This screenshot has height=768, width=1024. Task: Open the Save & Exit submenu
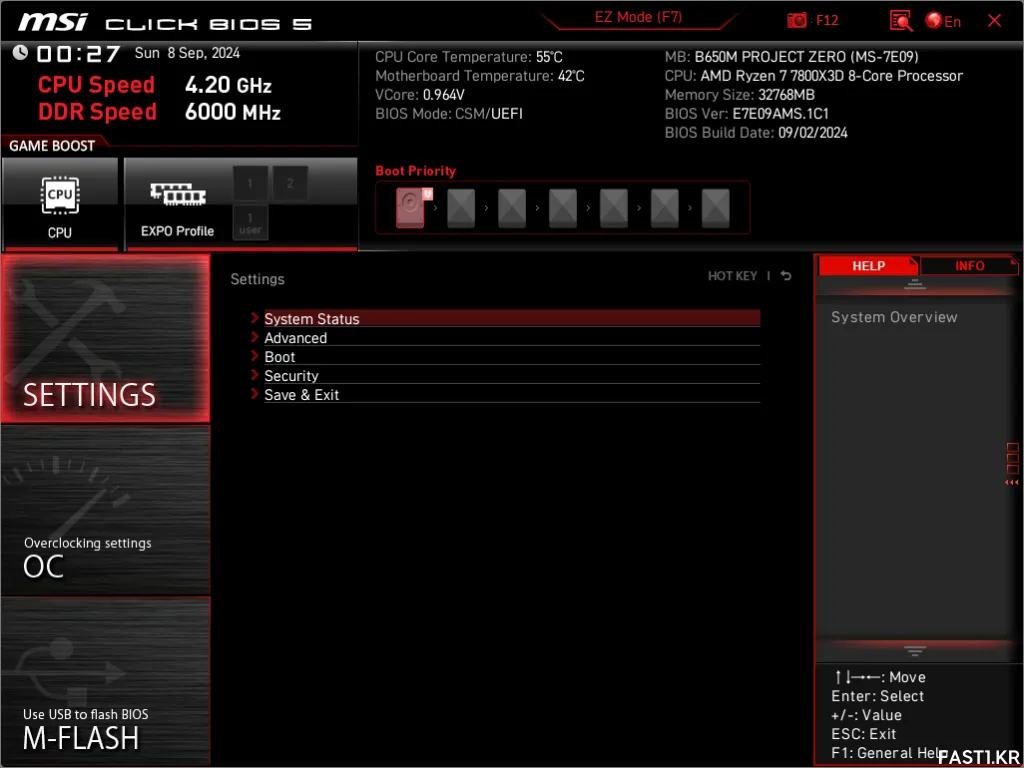(x=301, y=395)
